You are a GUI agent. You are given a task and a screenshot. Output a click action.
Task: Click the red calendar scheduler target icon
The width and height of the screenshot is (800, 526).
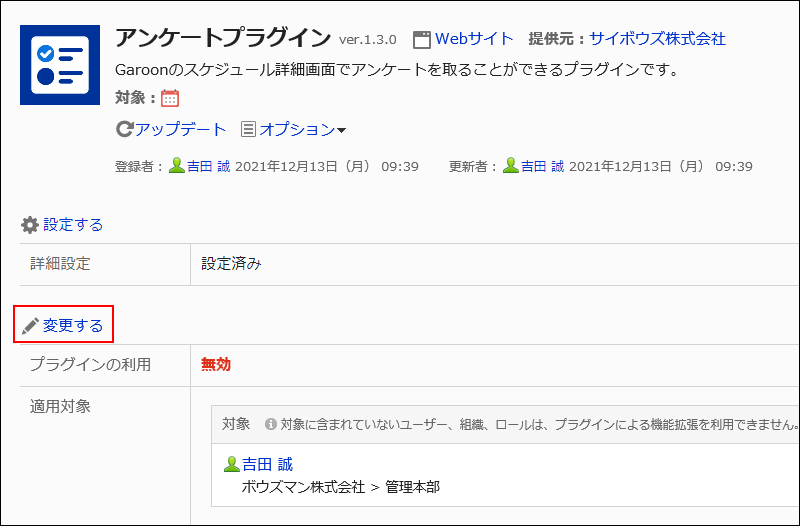pos(170,98)
